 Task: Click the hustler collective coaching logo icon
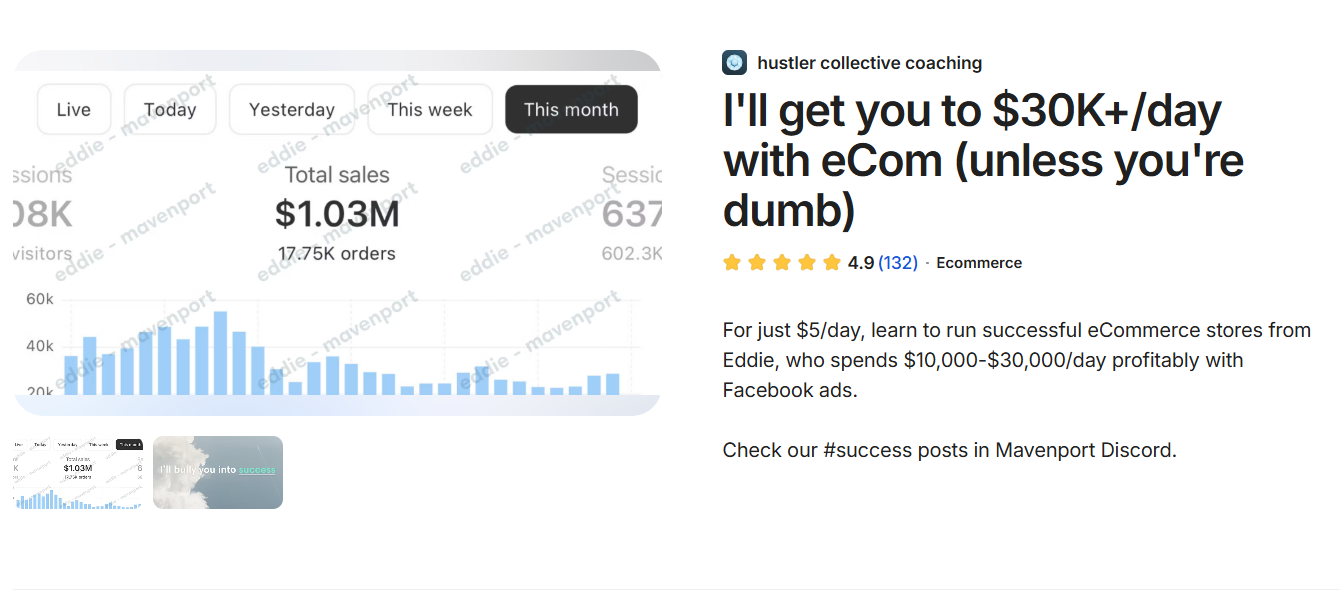[x=734, y=63]
